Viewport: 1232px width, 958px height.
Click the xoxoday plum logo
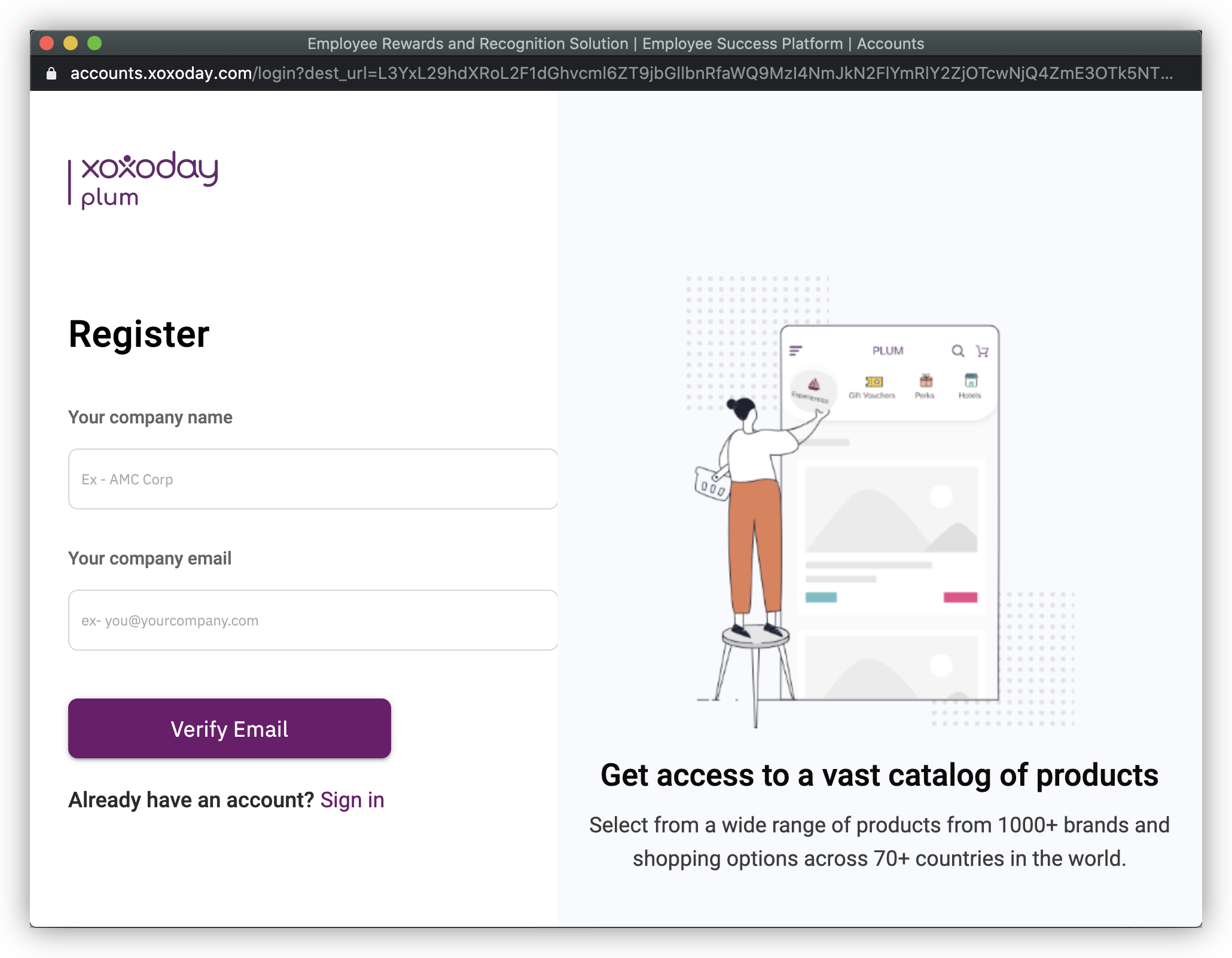144,180
